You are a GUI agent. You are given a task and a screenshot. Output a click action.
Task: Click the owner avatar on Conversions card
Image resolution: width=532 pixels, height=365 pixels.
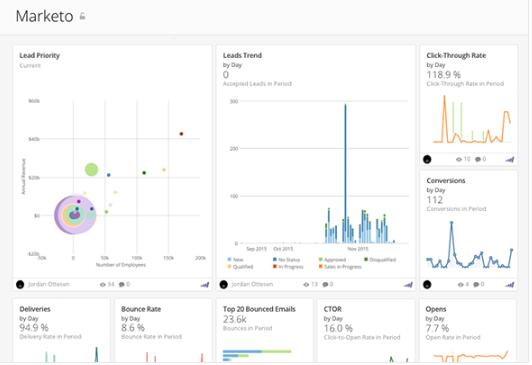coord(427,284)
